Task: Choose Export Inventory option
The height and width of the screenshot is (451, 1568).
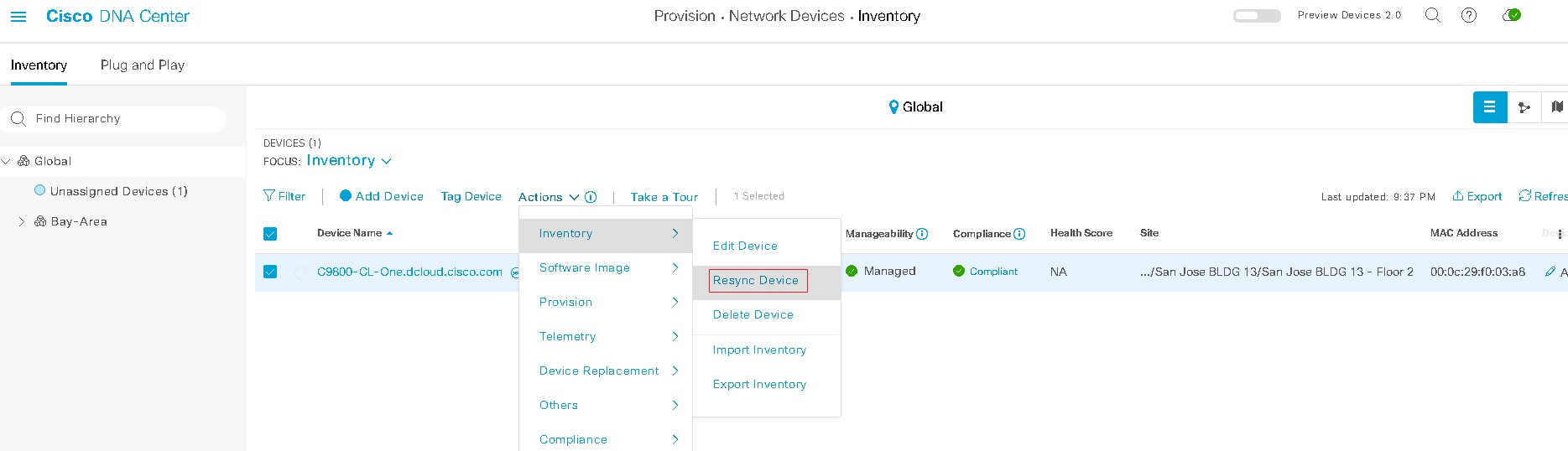Action: [x=759, y=384]
